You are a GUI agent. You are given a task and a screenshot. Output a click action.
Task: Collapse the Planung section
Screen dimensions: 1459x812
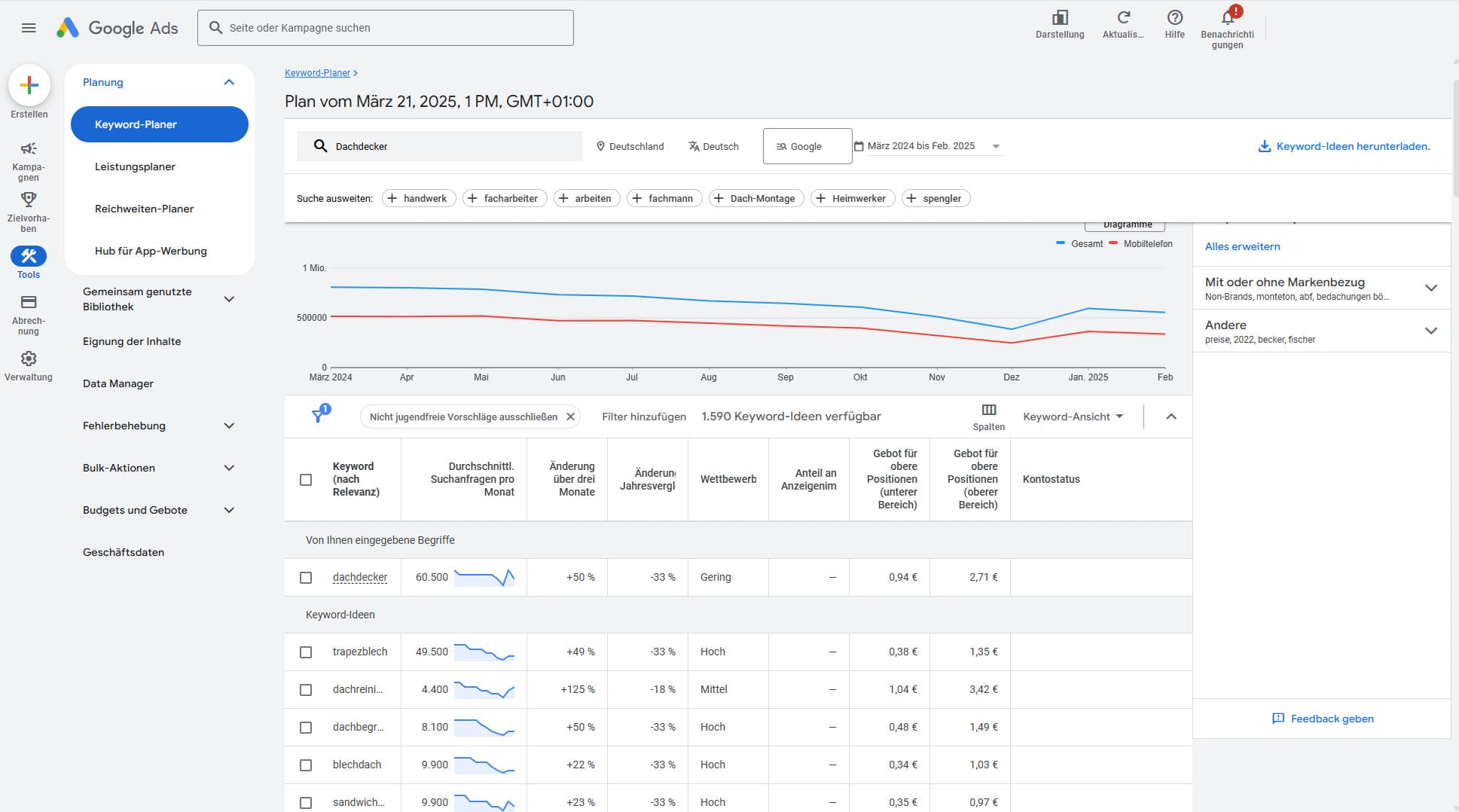click(x=229, y=82)
